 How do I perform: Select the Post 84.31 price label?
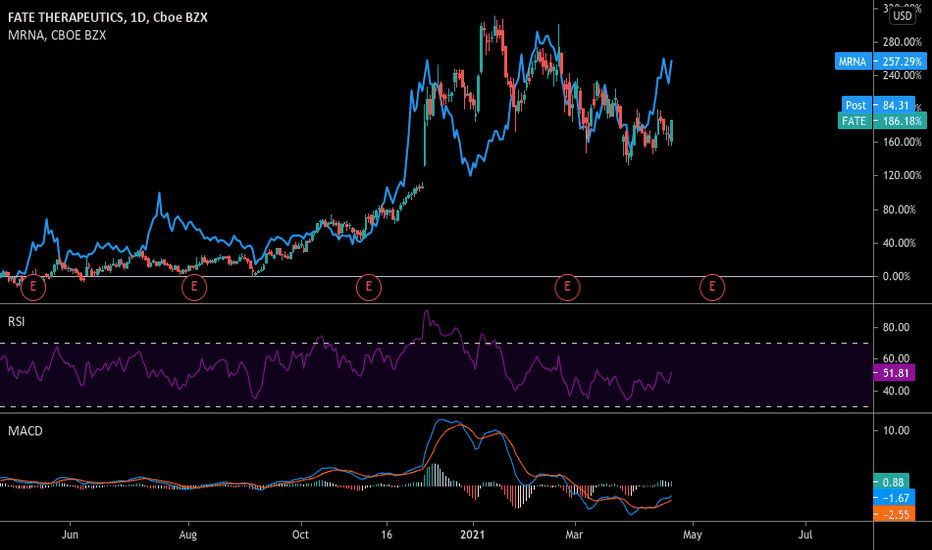click(879, 105)
